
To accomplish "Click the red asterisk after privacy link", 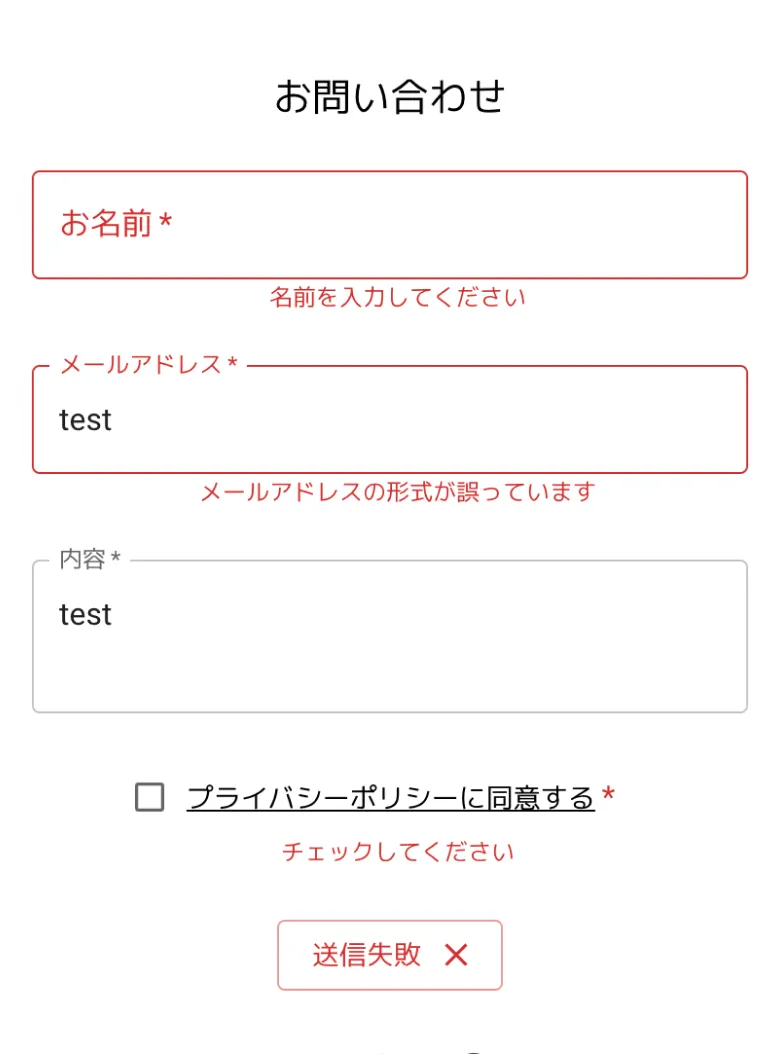I will [609, 793].
